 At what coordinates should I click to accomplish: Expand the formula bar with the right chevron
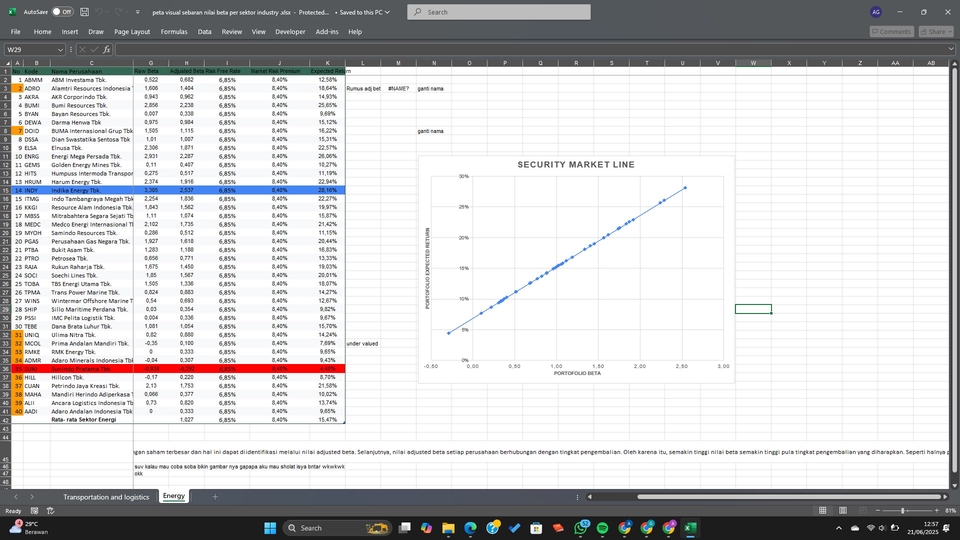coord(950,50)
